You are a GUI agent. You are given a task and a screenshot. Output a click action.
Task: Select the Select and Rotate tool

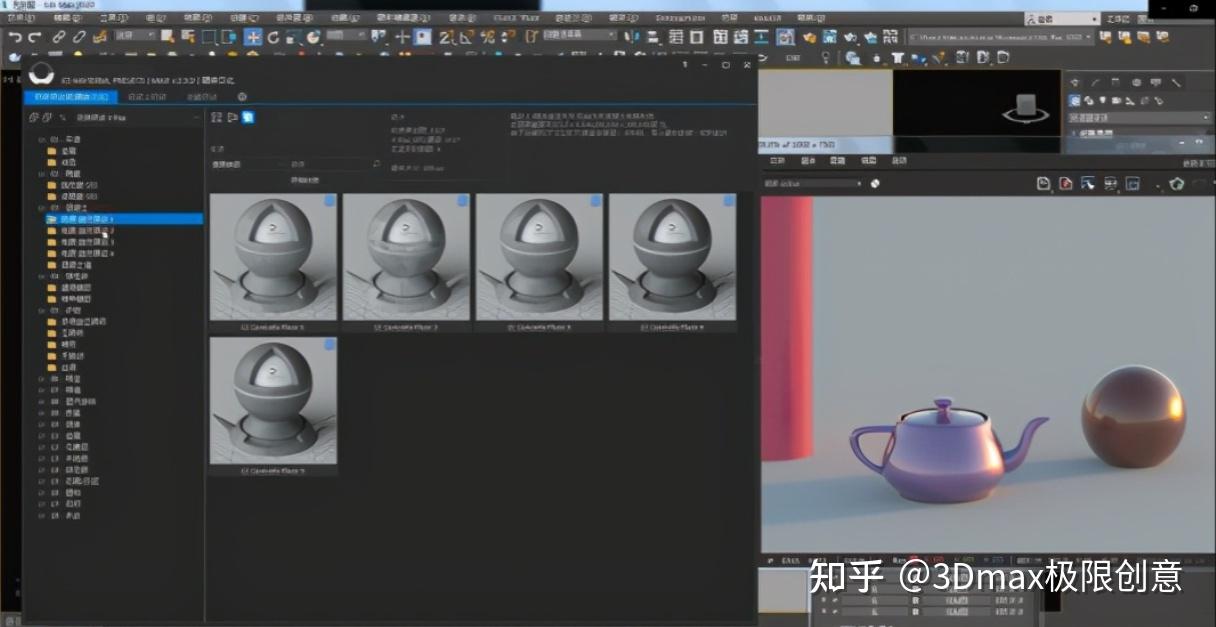click(x=274, y=37)
